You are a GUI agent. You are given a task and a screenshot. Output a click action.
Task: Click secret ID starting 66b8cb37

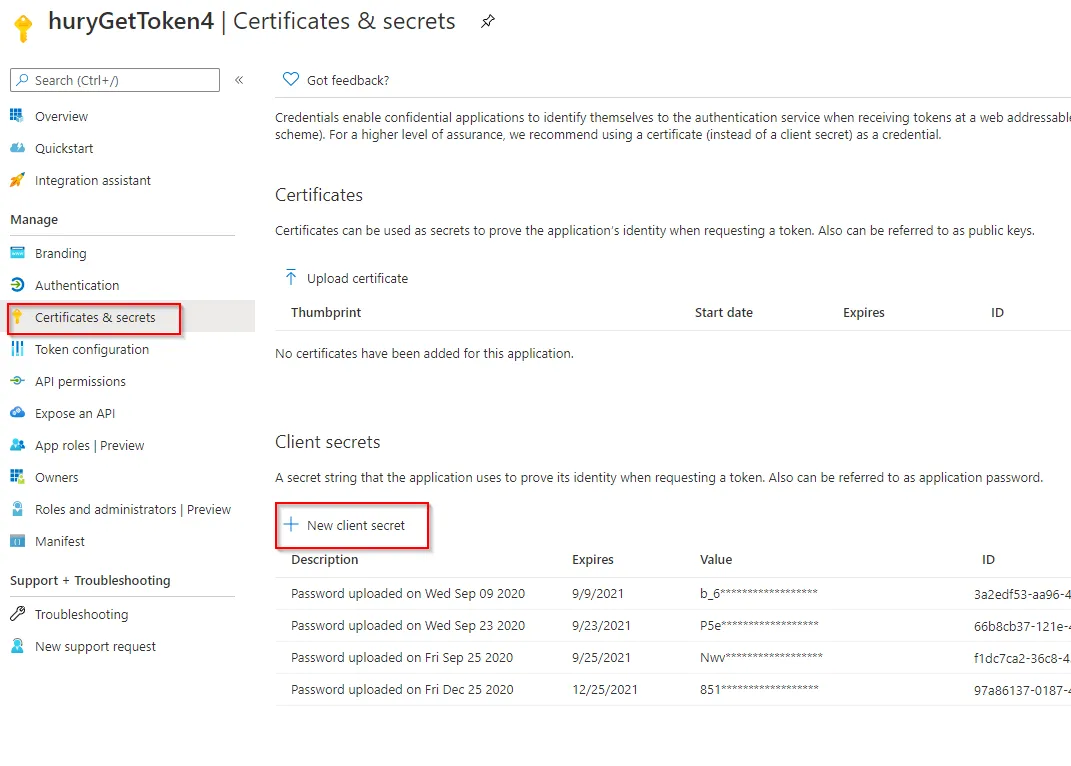click(1022, 627)
